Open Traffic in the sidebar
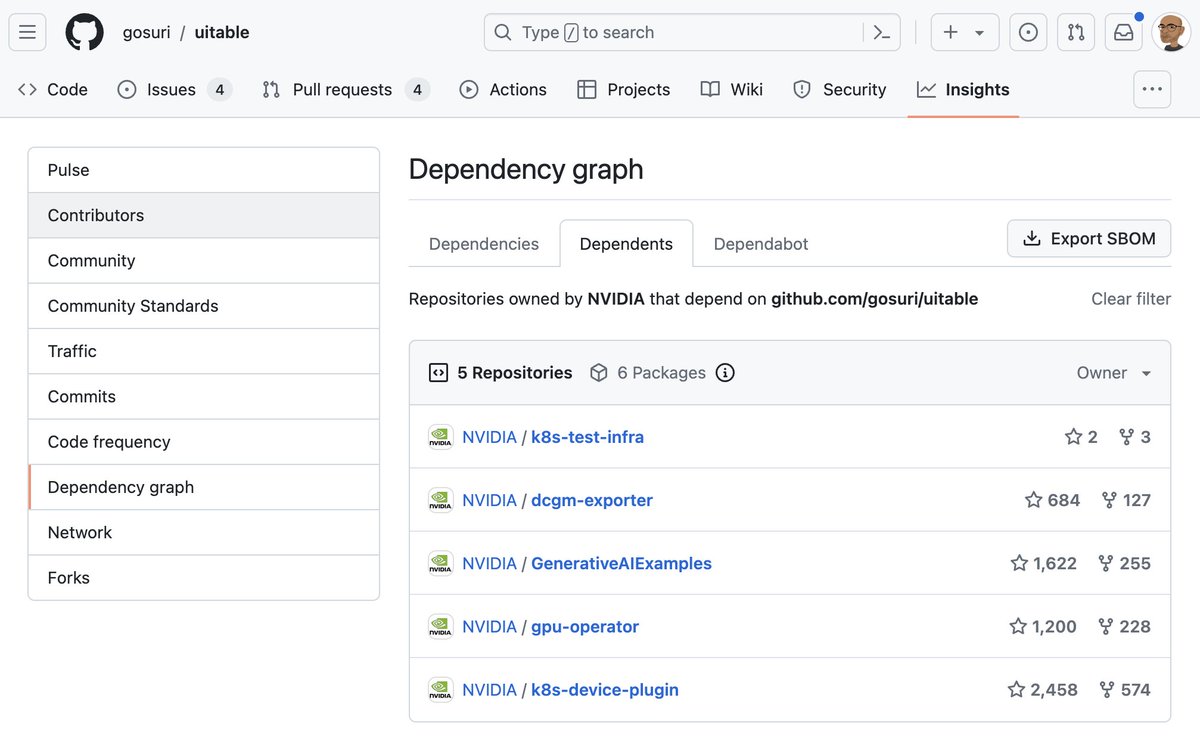The width and height of the screenshot is (1200, 738). (204, 351)
